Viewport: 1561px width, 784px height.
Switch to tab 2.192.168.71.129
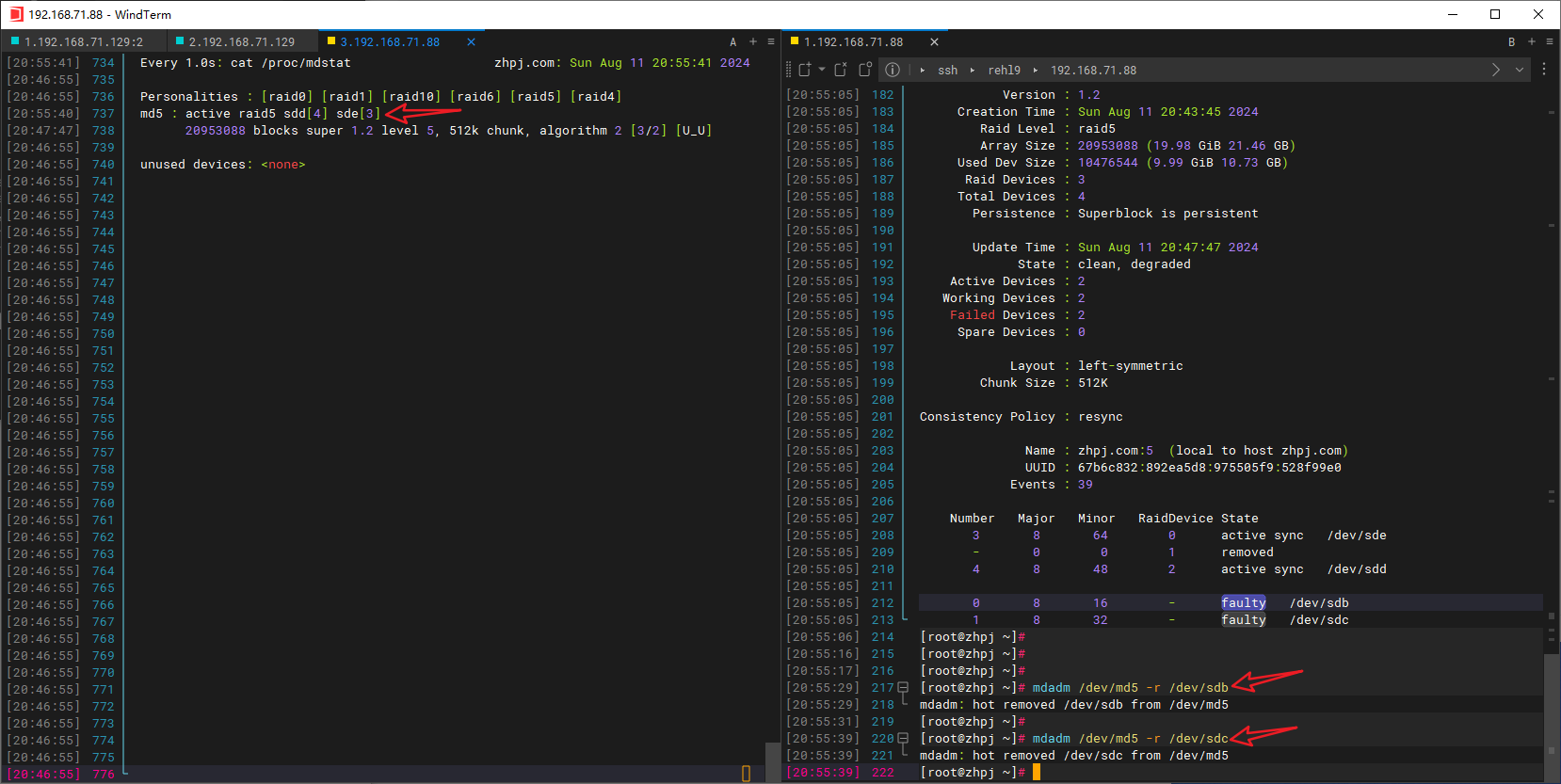coord(242,42)
